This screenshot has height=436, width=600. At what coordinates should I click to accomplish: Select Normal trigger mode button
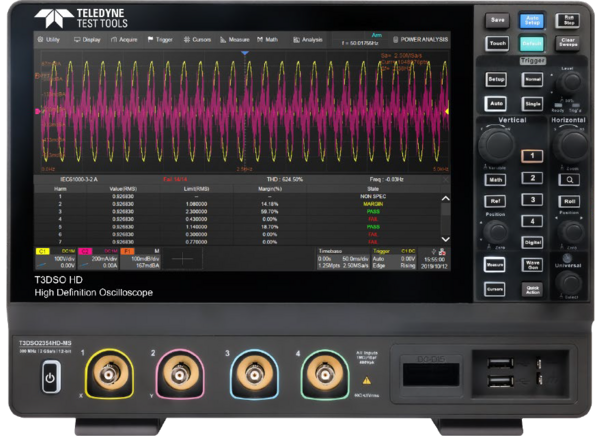(x=532, y=80)
